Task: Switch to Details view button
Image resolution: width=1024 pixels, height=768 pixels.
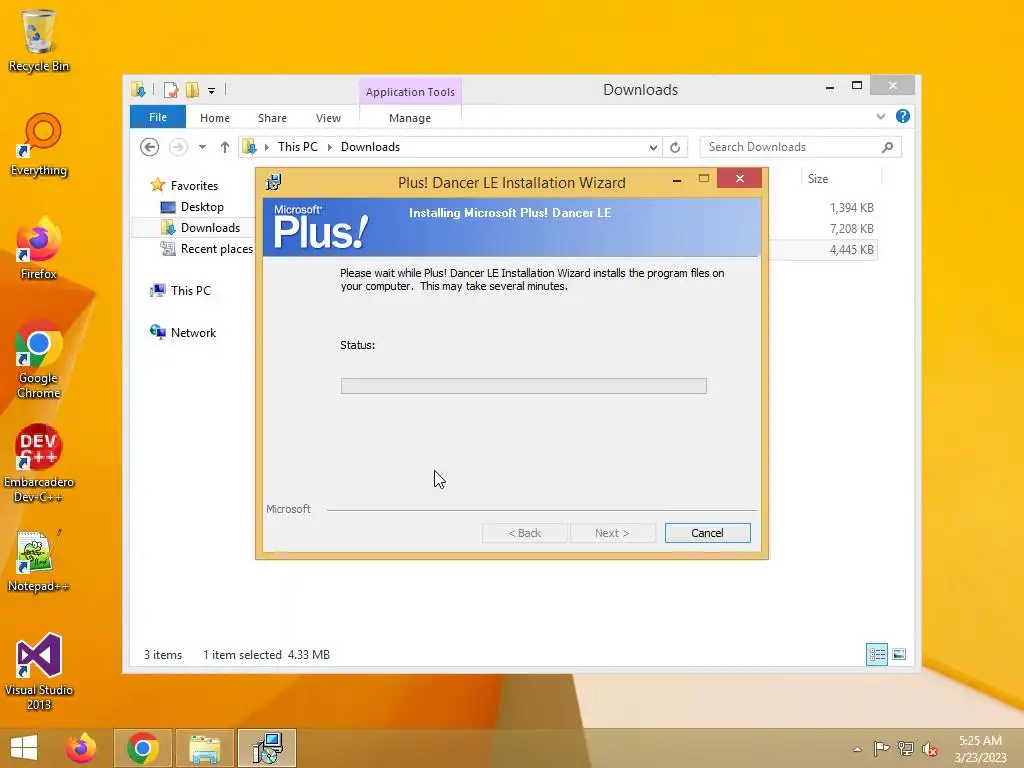Action: [x=876, y=654]
